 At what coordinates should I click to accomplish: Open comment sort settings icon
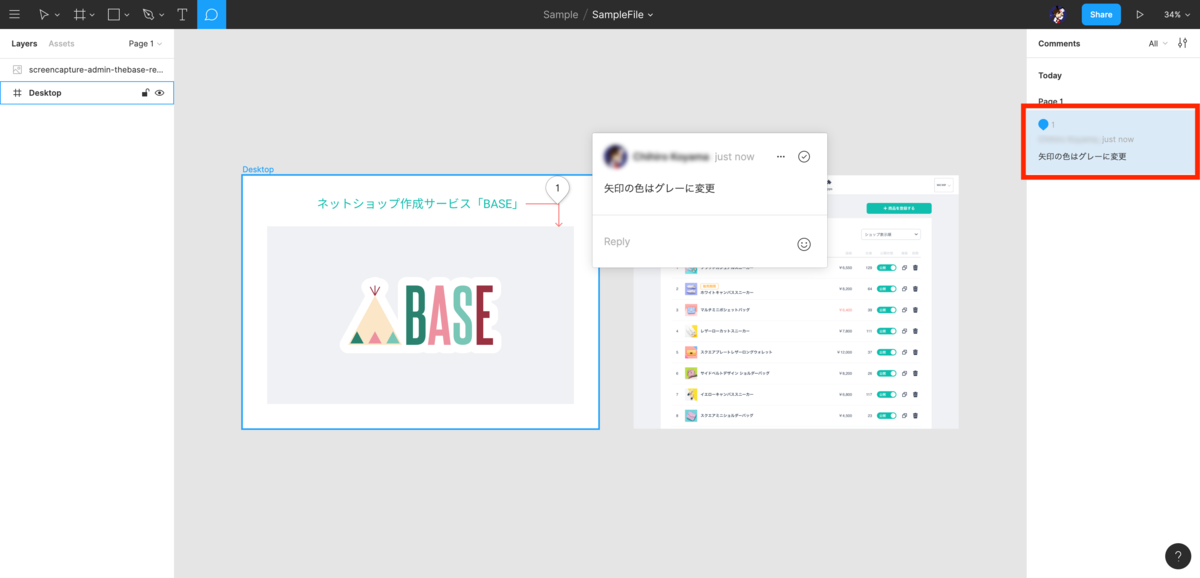point(1183,44)
